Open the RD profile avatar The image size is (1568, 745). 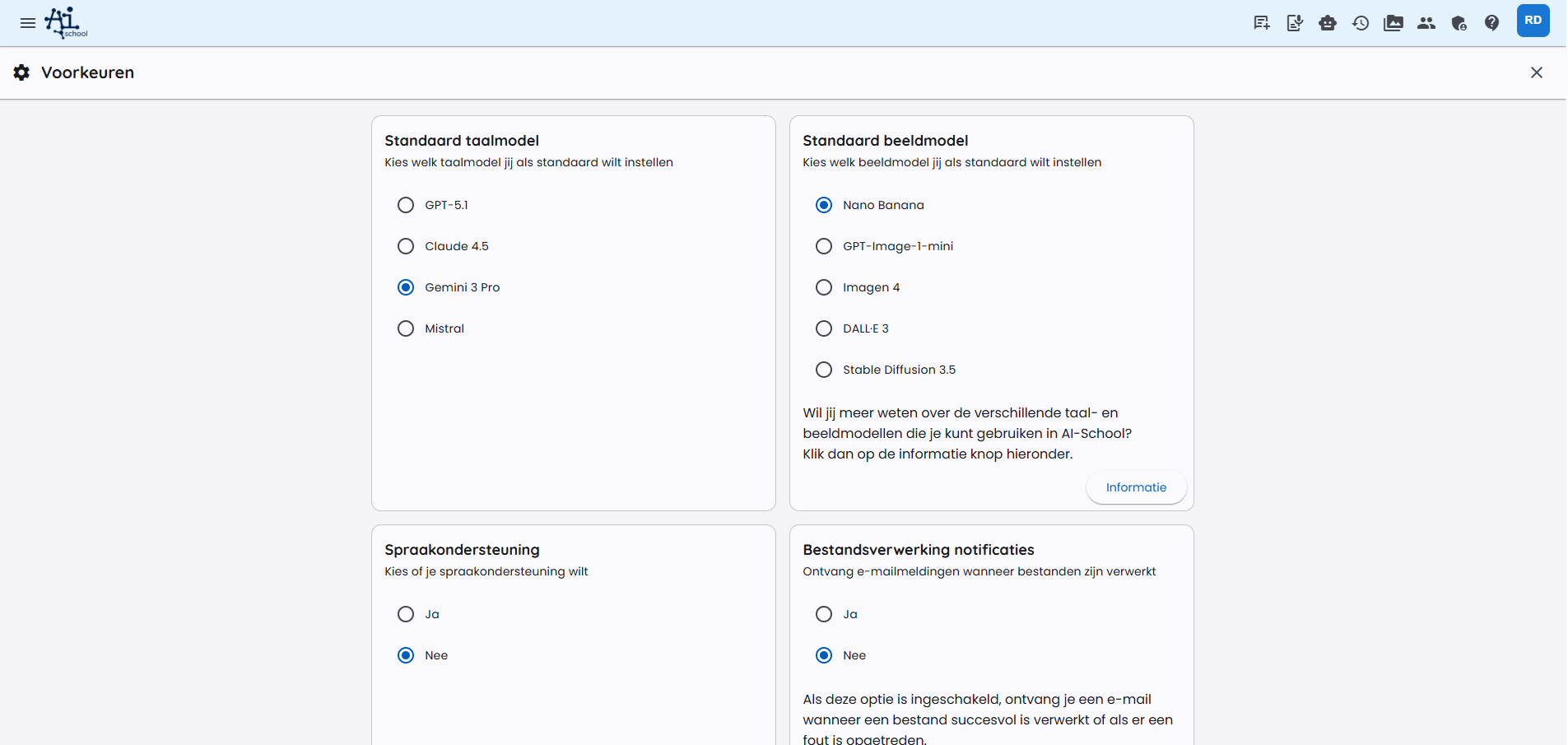[1534, 20]
